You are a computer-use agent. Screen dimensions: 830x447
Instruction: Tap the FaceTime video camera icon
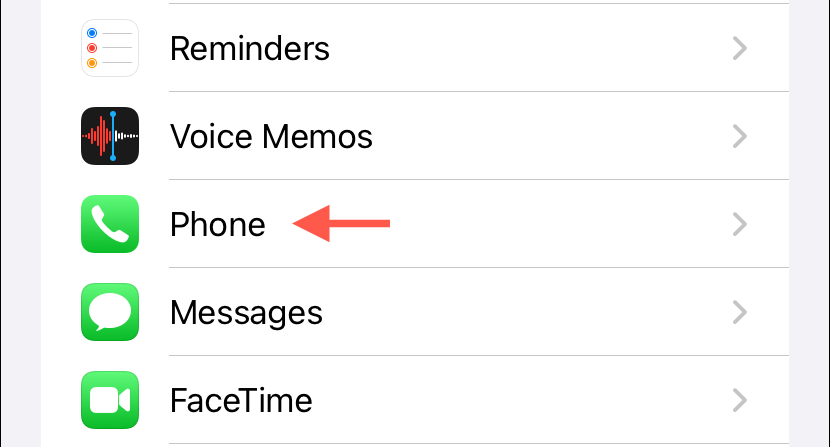tap(110, 400)
